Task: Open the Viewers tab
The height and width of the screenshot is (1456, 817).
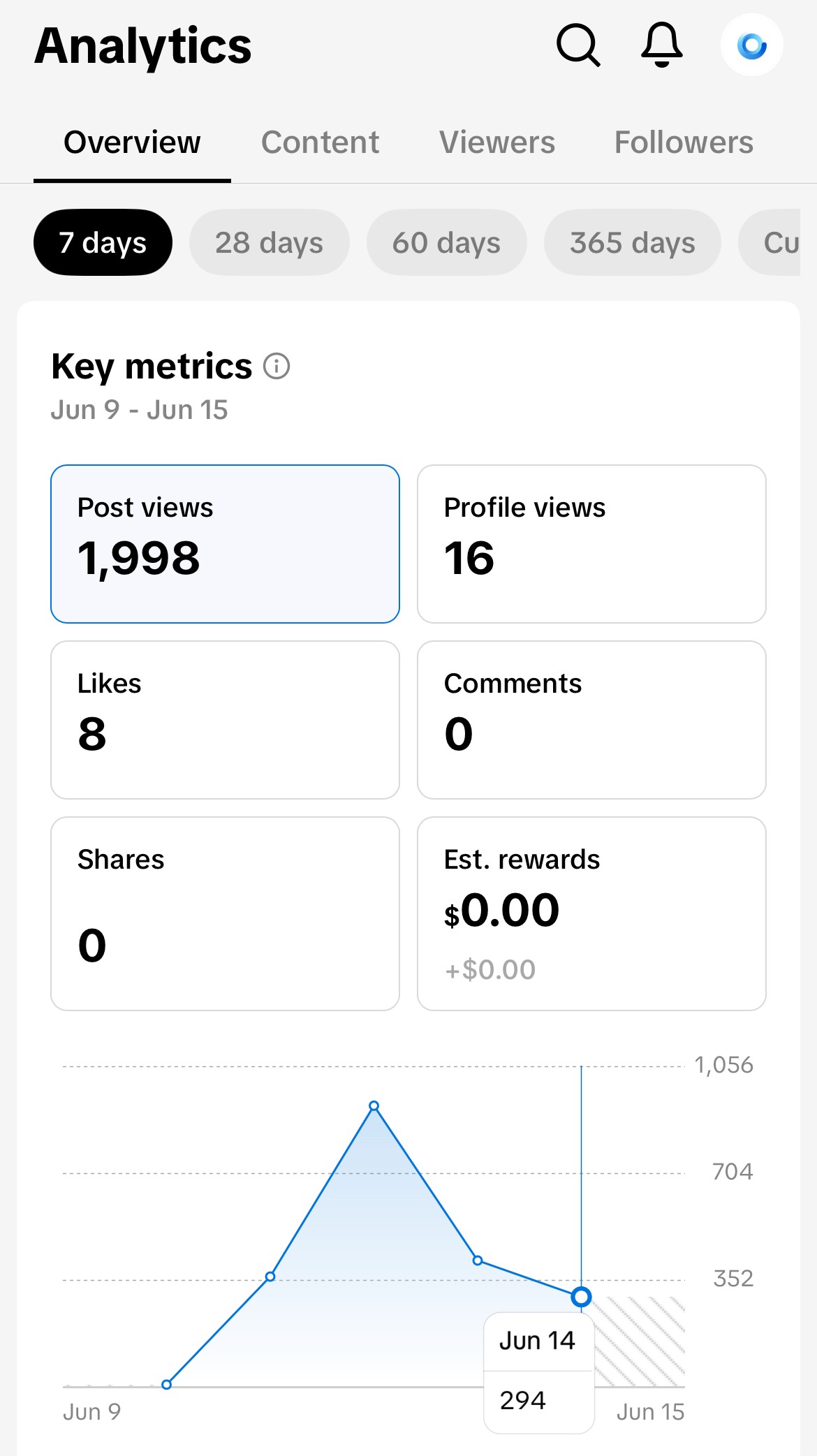Action: coord(496,142)
